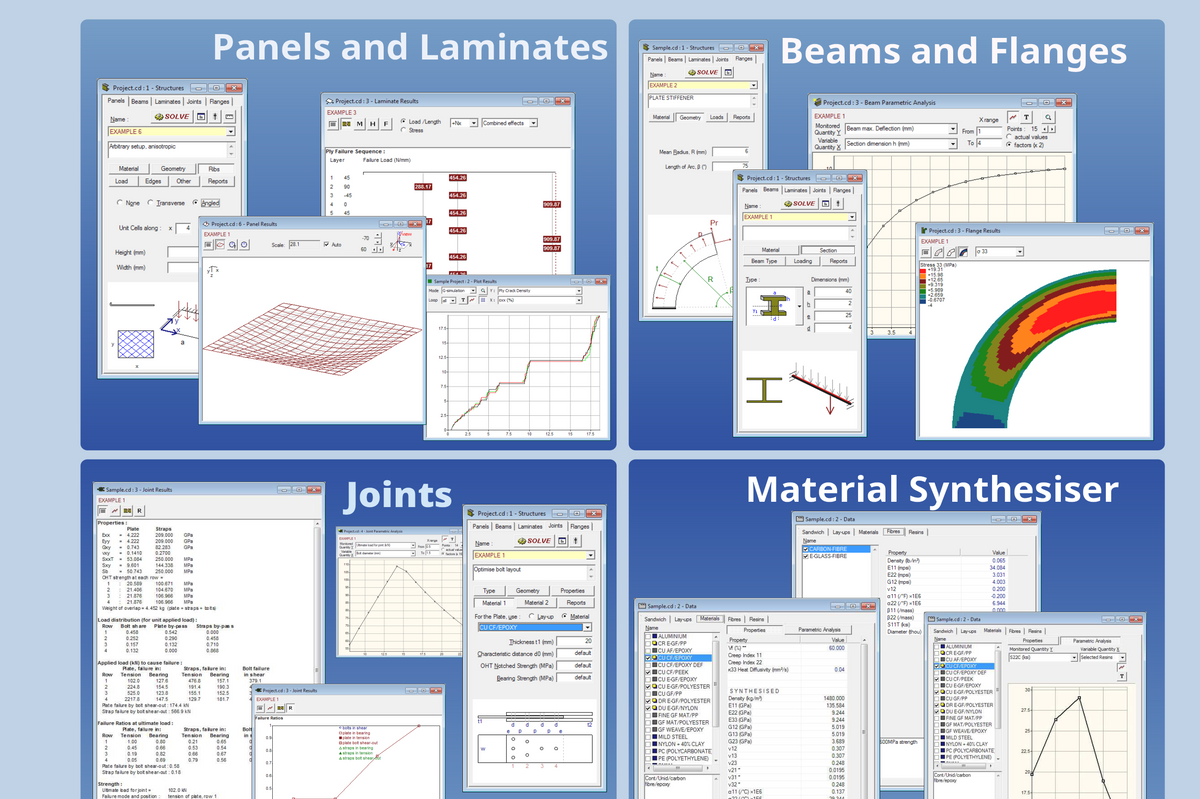Click the orange +15.98 stress legend swatch
Image resolution: width=1200 pixels, height=799 pixels.
coord(923,275)
